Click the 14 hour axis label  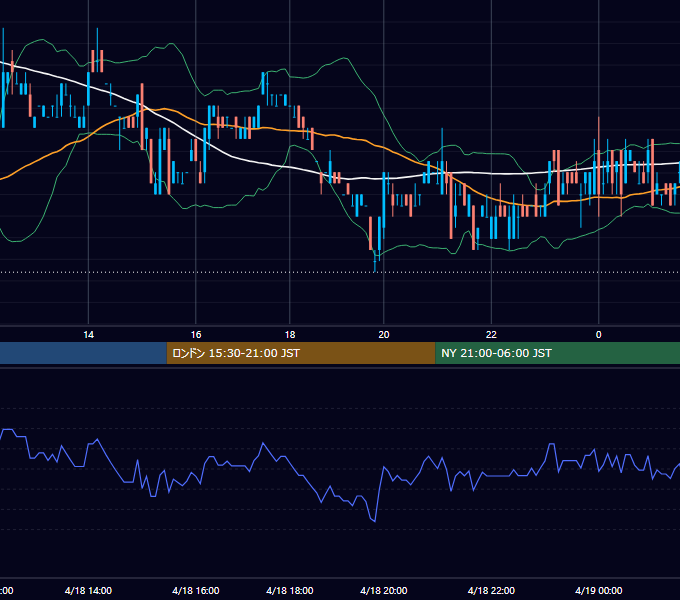pyautogui.click(x=88, y=335)
